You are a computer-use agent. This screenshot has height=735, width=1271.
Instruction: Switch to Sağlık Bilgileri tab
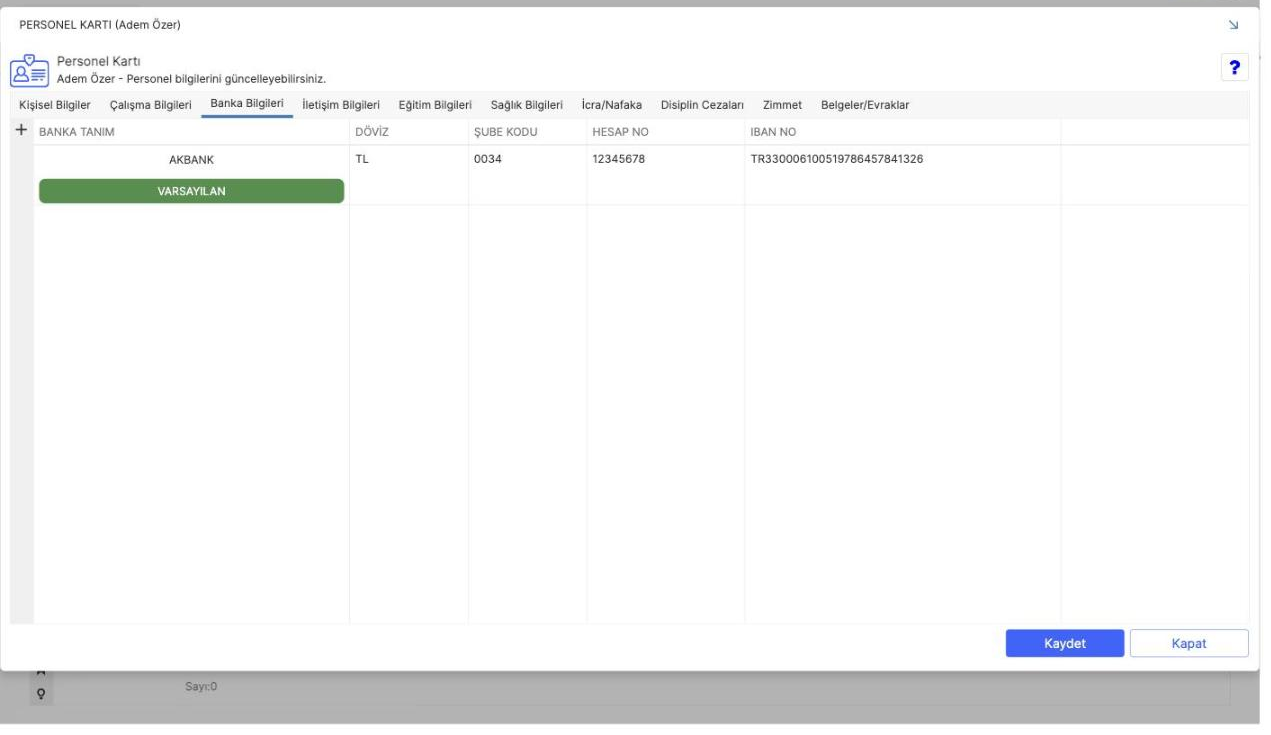527,106
